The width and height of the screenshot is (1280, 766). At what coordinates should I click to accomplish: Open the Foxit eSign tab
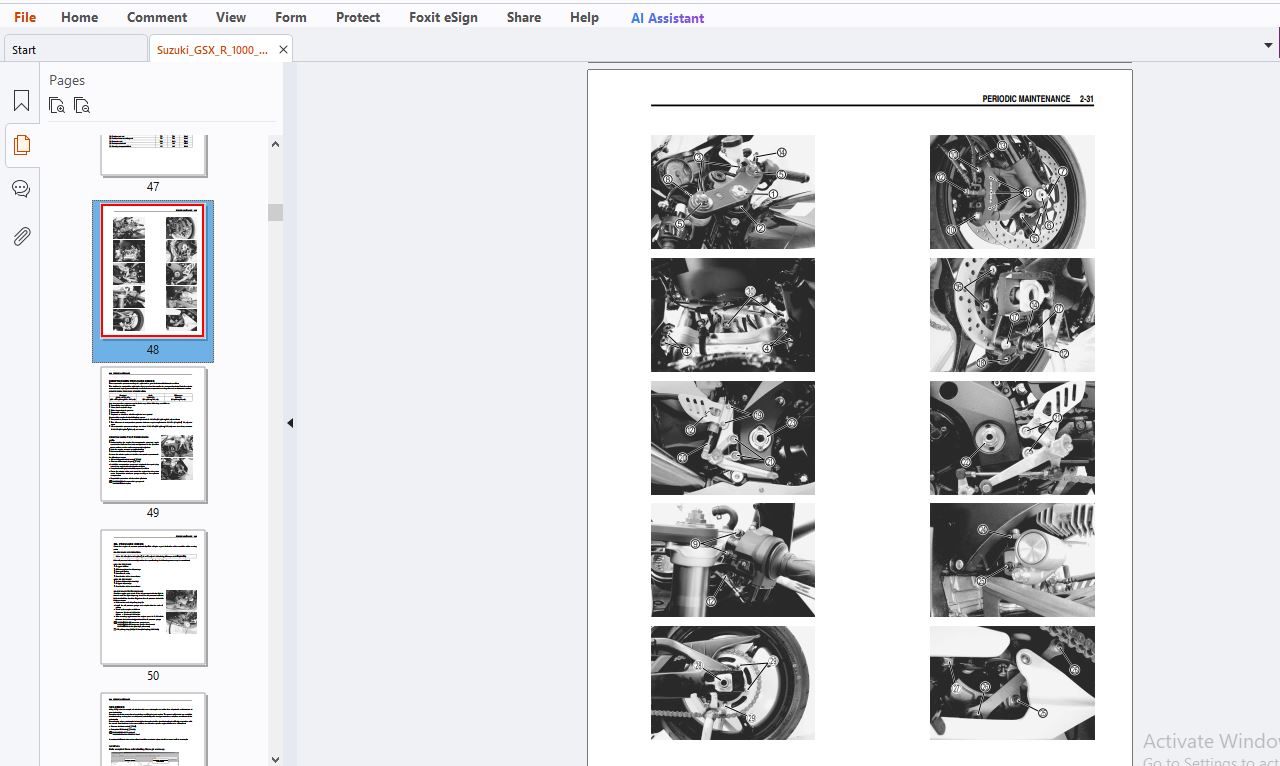click(x=443, y=17)
